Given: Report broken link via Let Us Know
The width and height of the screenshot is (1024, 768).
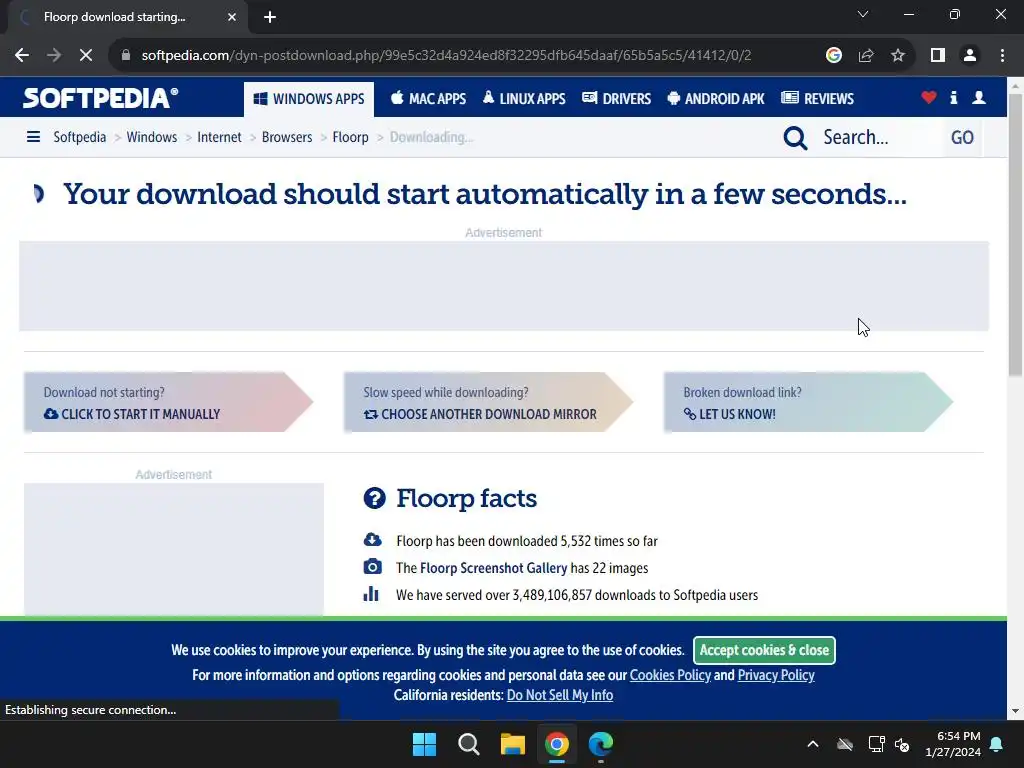Looking at the screenshot, I should (x=808, y=402).
